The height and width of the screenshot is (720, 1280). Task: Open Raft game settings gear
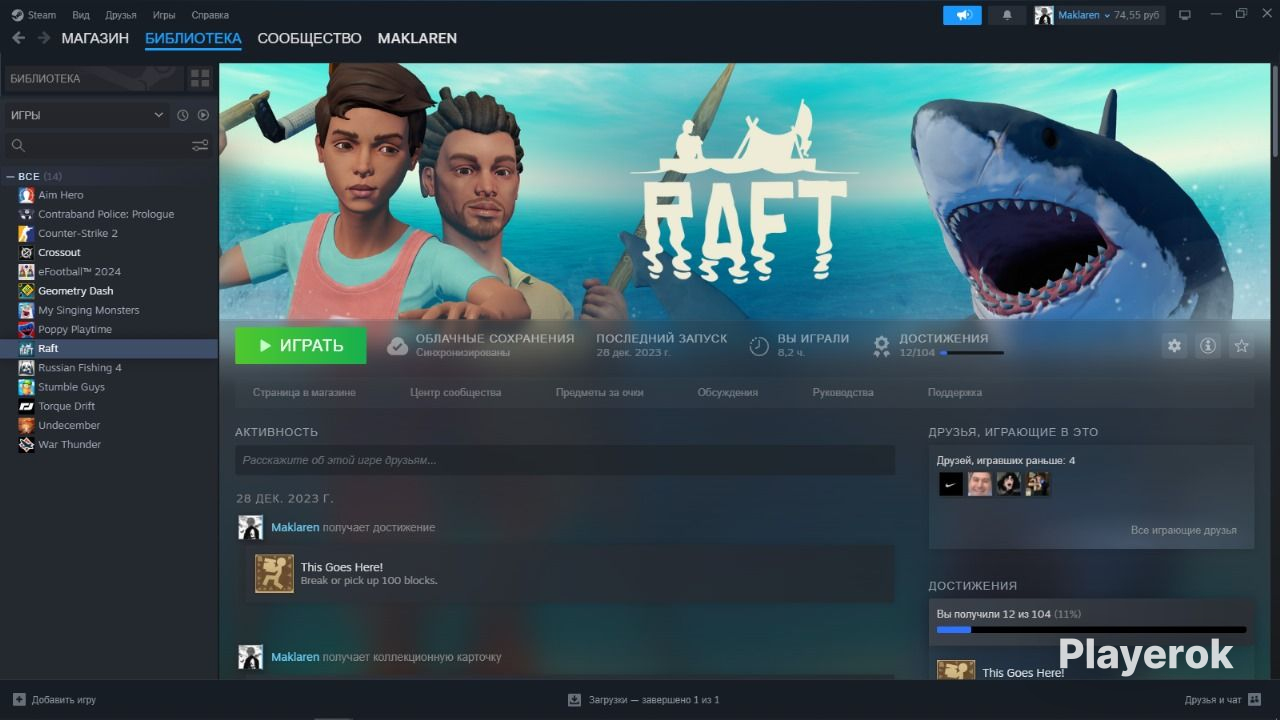click(1174, 346)
